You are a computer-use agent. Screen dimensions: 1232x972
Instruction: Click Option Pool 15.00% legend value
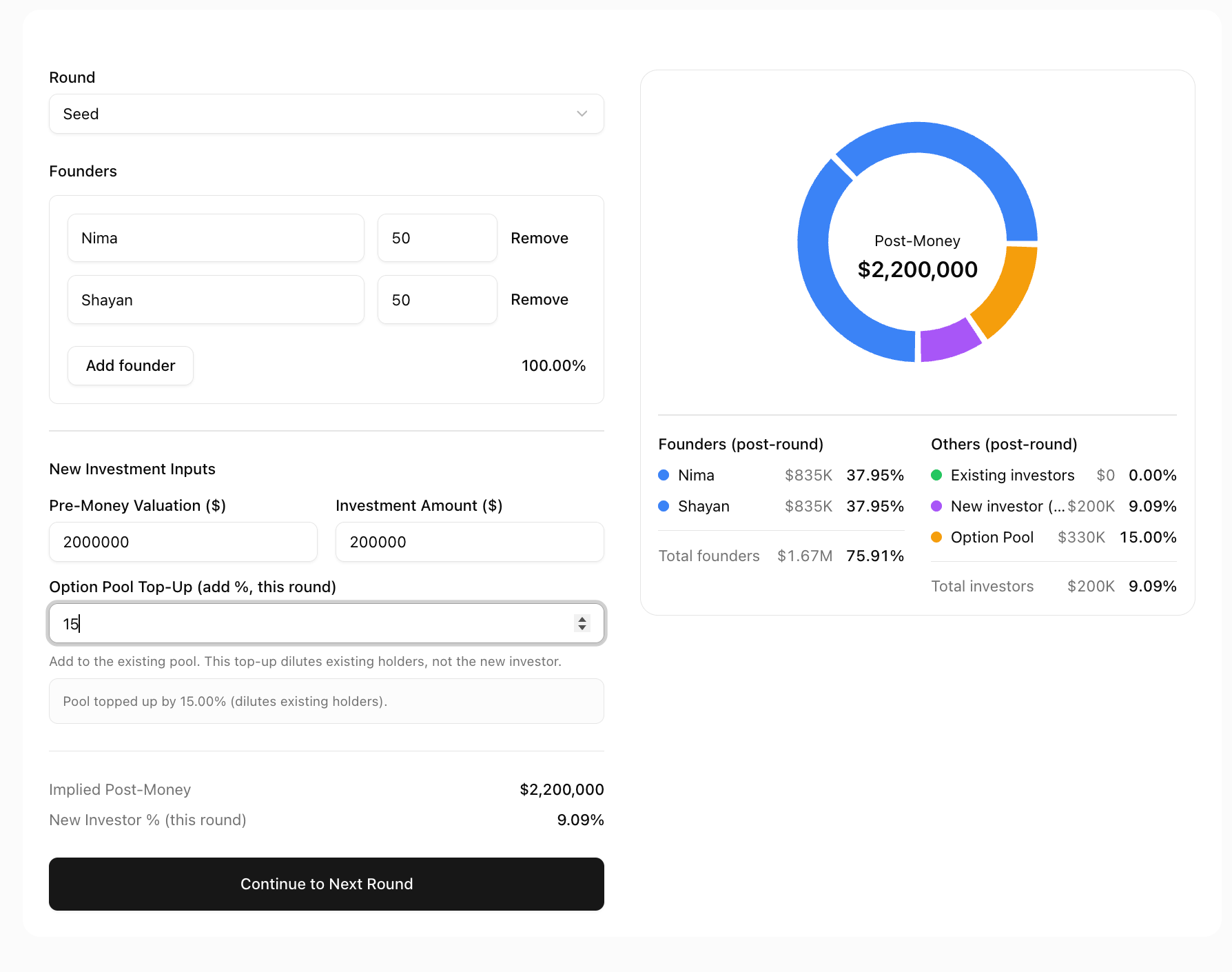1148,537
